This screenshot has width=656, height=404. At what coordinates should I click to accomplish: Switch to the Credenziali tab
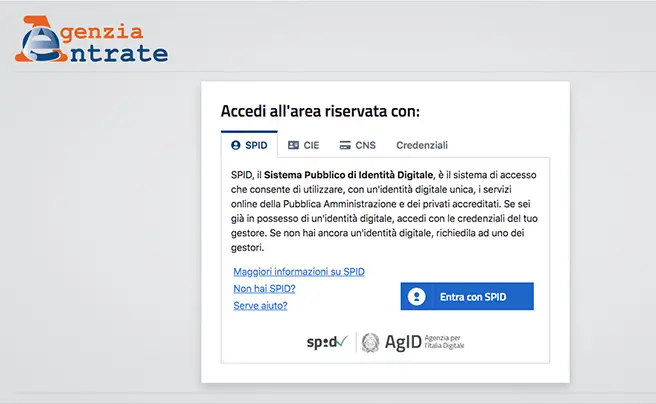422,145
